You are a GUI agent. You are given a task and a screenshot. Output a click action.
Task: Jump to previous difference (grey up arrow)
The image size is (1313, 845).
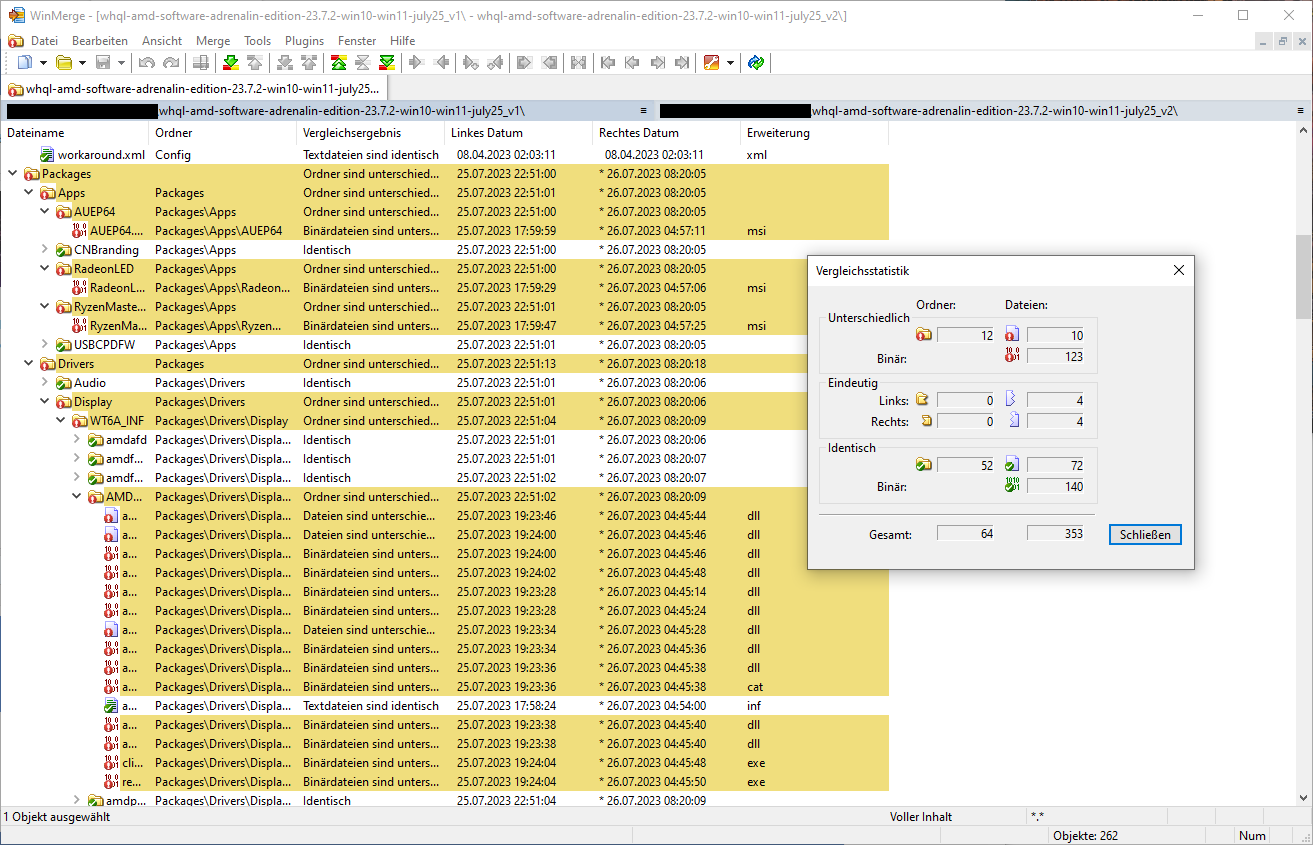click(x=255, y=63)
